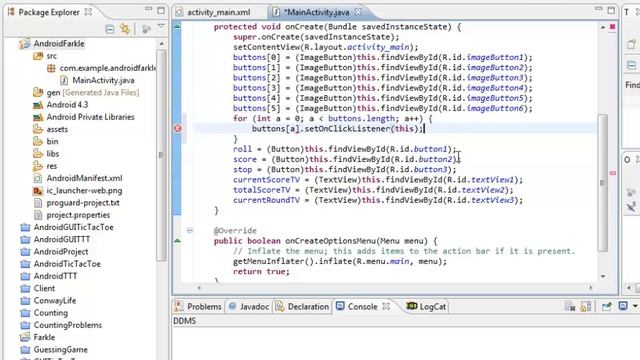Select CountingProblems project
This screenshot has width=640, height=360.
click(x=68, y=325)
